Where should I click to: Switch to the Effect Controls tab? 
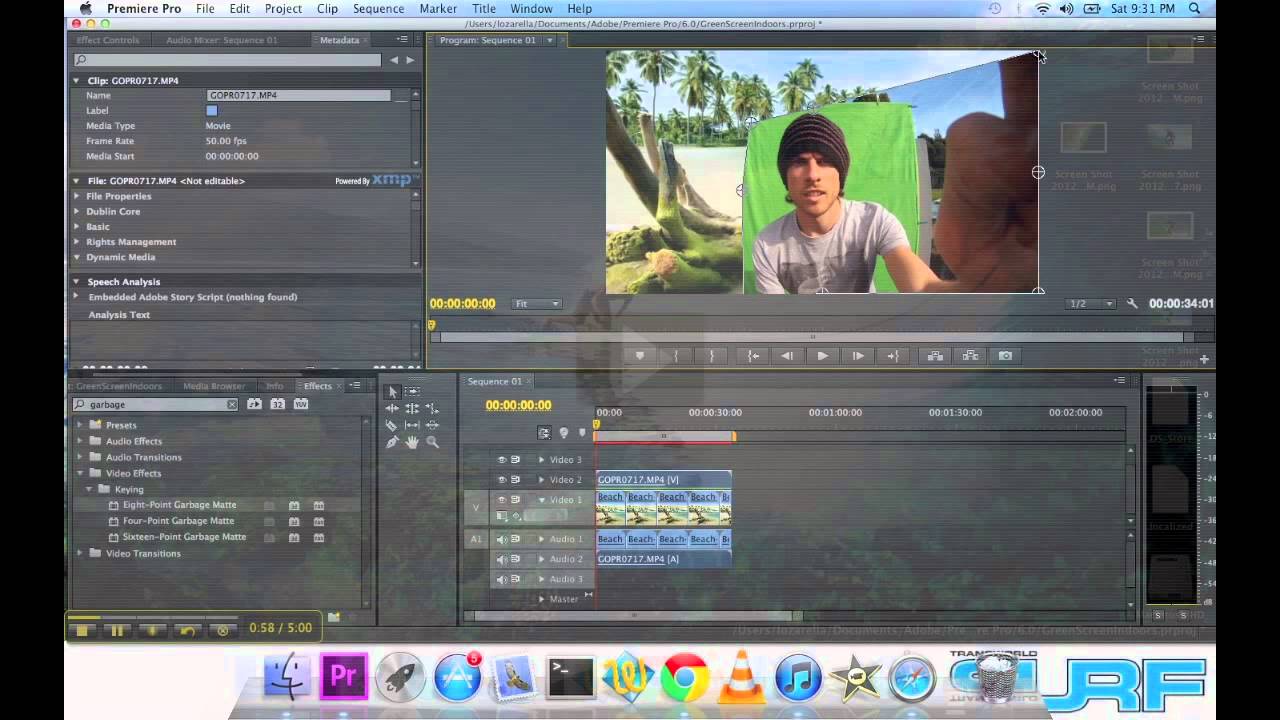tap(108, 40)
